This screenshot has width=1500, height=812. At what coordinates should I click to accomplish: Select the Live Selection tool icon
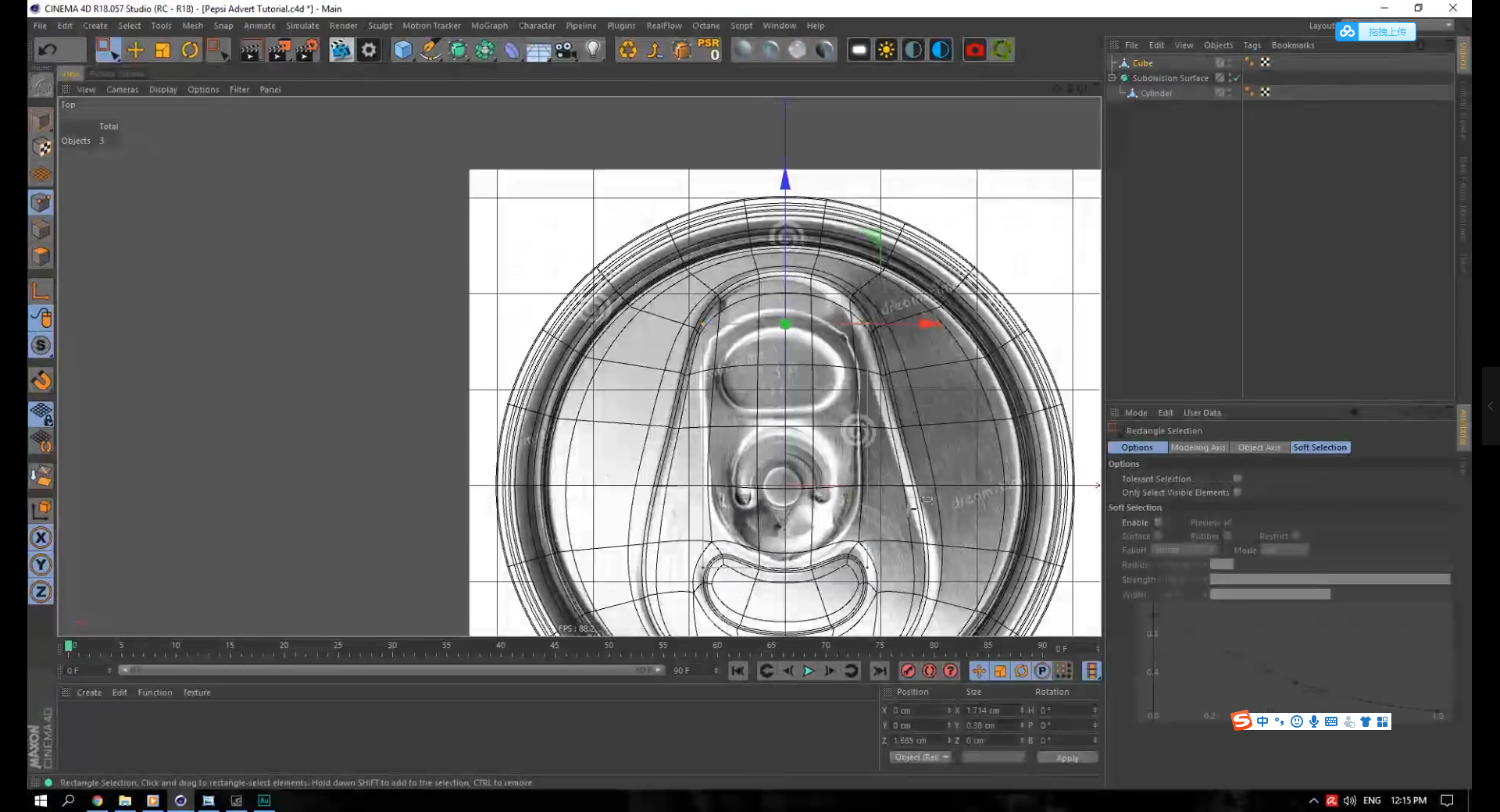coord(108,50)
